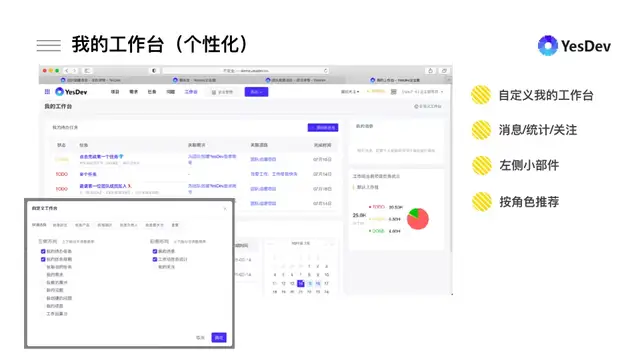Open the 项目 menu in the top navigation
Screen dimensions: 640x360
click(115, 92)
